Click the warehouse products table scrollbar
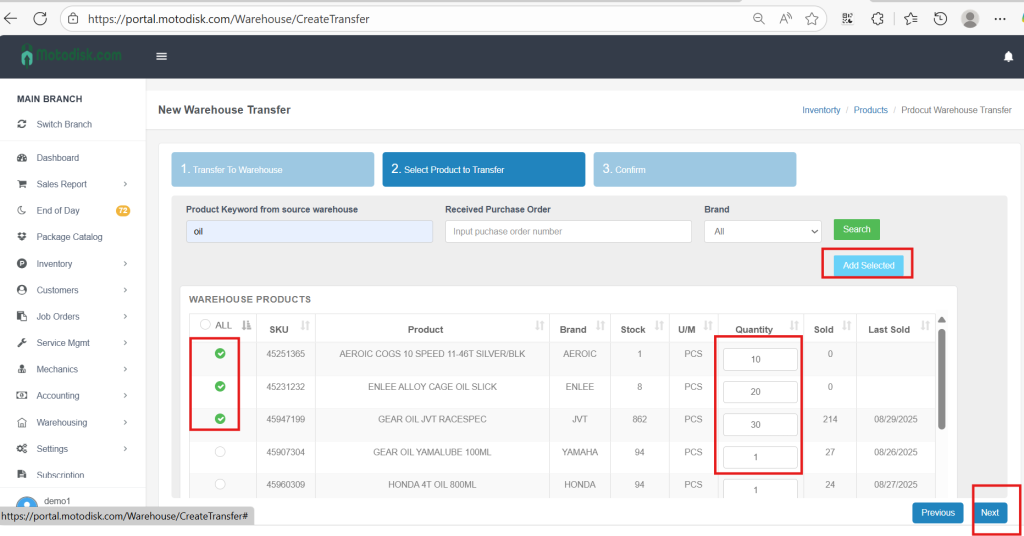1024x536 pixels. click(941, 379)
